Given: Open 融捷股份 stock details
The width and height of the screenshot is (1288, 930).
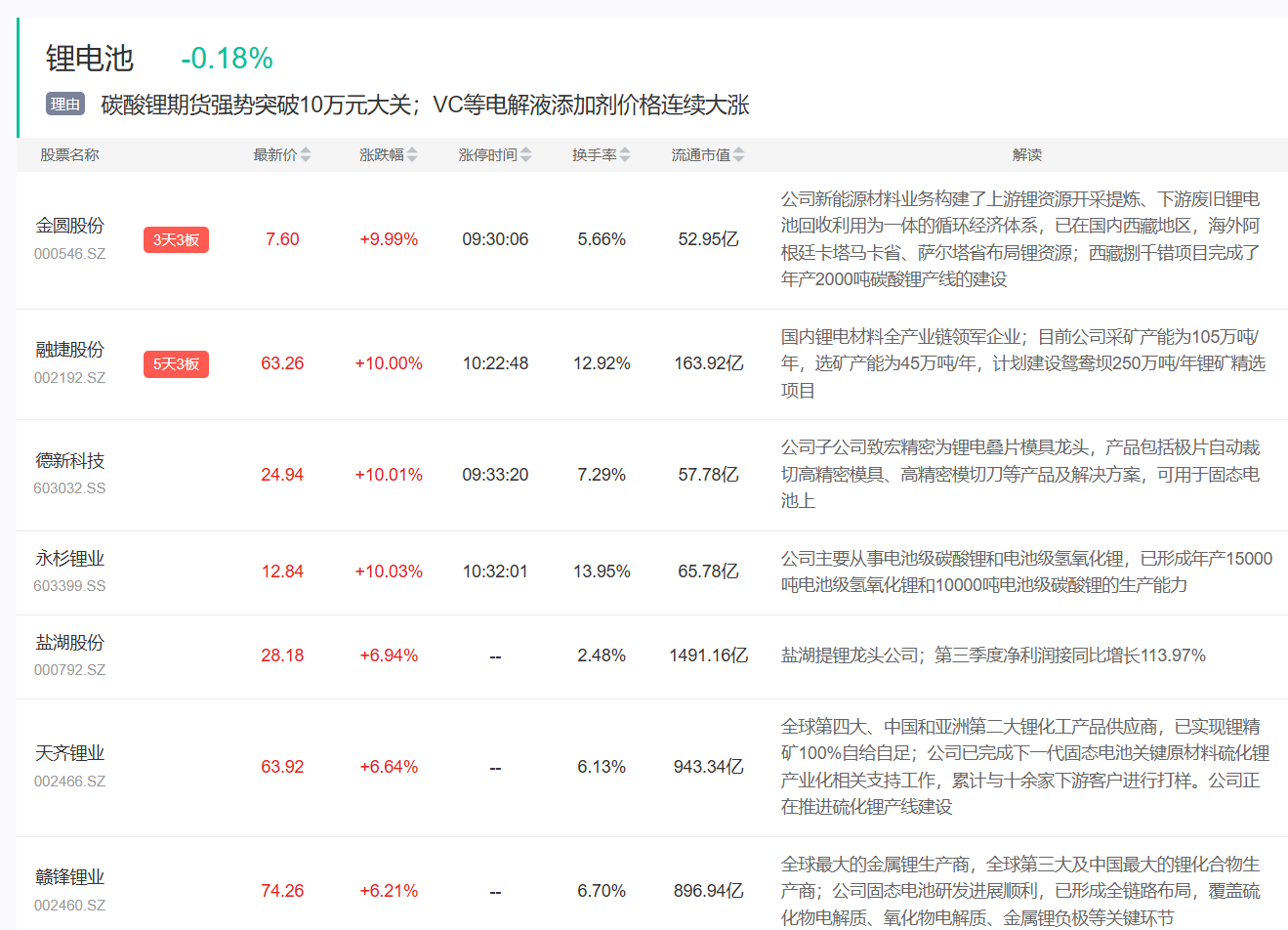Looking at the screenshot, I should (69, 350).
